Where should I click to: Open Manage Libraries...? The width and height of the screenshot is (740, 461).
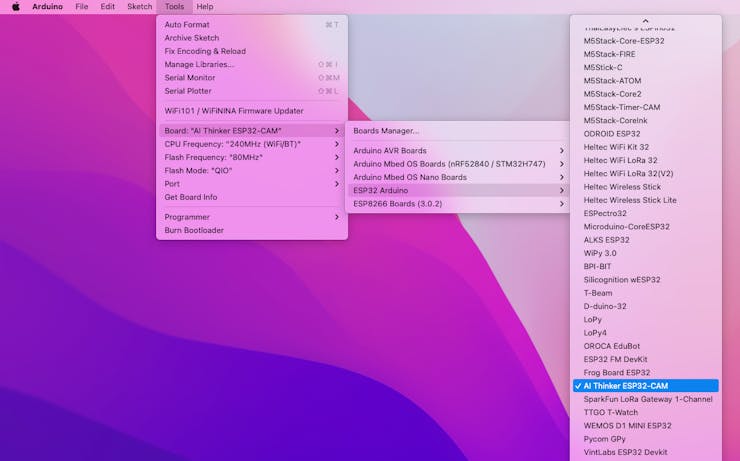tap(252, 64)
